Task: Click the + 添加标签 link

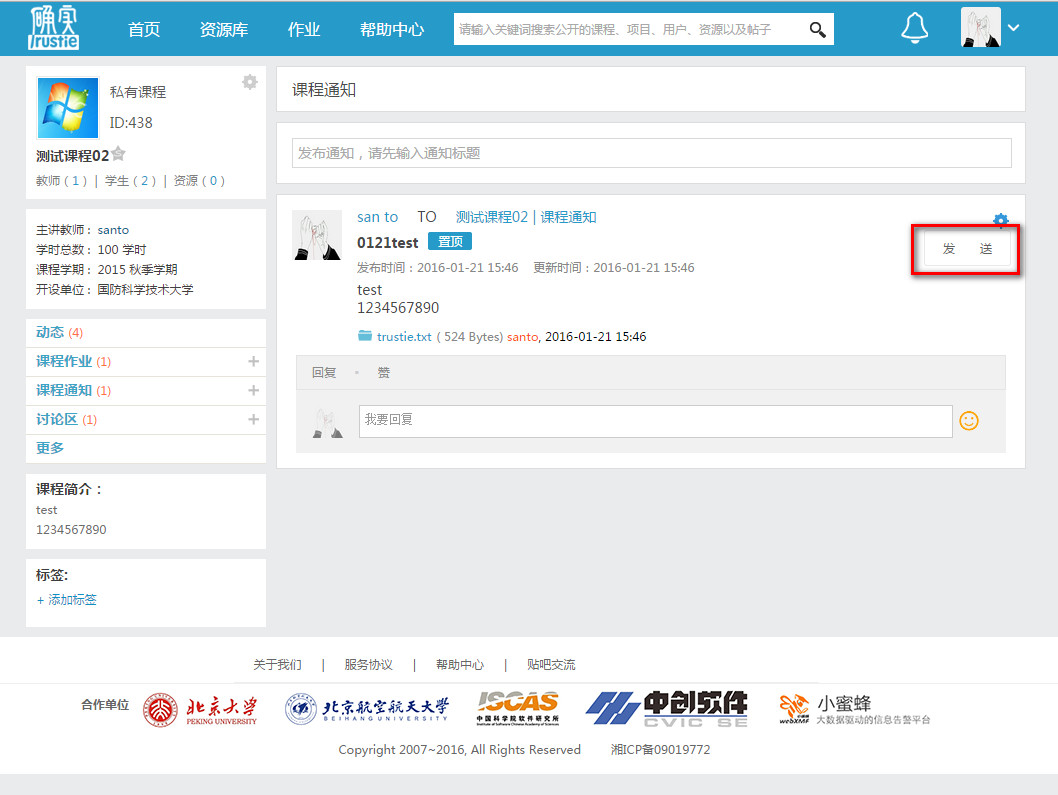Action: point(66,600)
